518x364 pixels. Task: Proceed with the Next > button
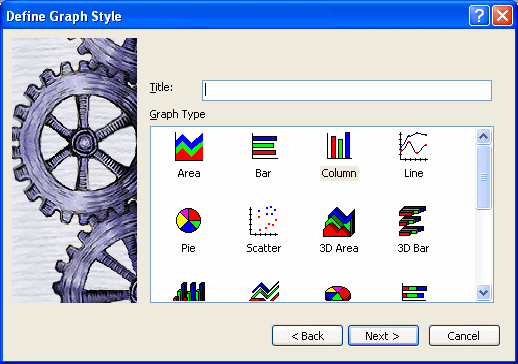pos(383,336)
